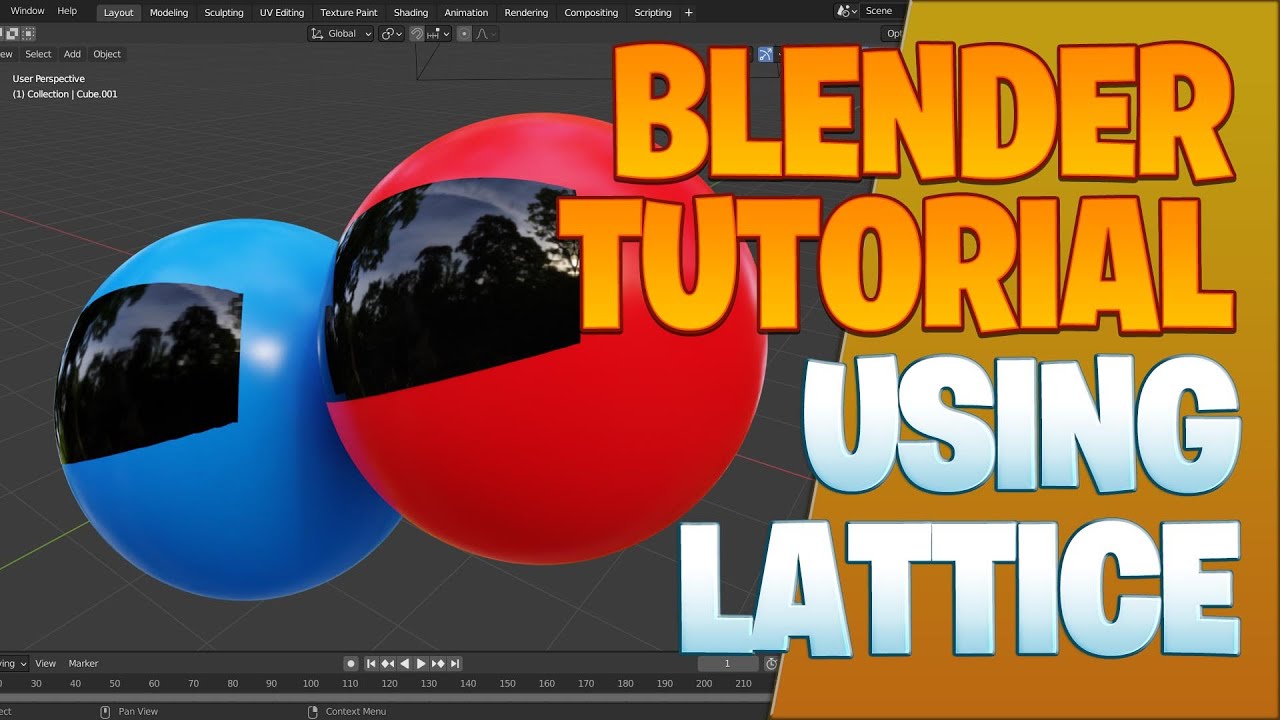The width and height of the screenshot is (1280, 720).
Task: Switch to the Sculpting workspace tab
Action: coord(224,13)
